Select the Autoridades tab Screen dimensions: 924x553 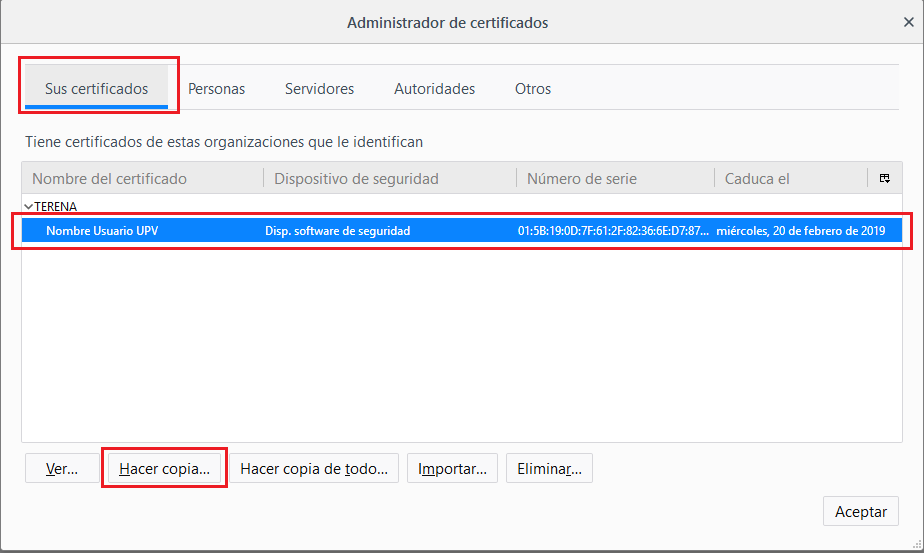click(x=434, y=89)
